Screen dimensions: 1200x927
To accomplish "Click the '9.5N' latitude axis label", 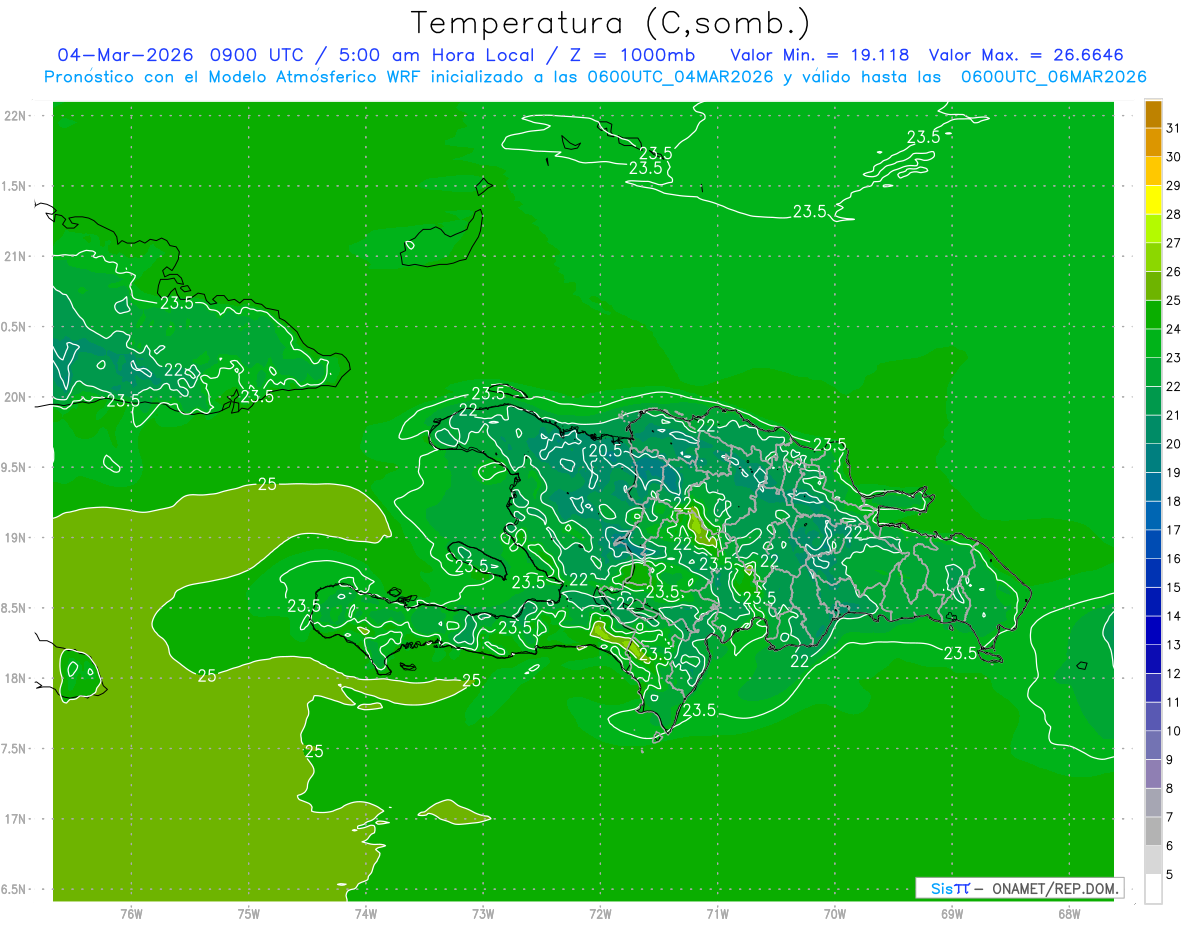I will pos(15,467).
